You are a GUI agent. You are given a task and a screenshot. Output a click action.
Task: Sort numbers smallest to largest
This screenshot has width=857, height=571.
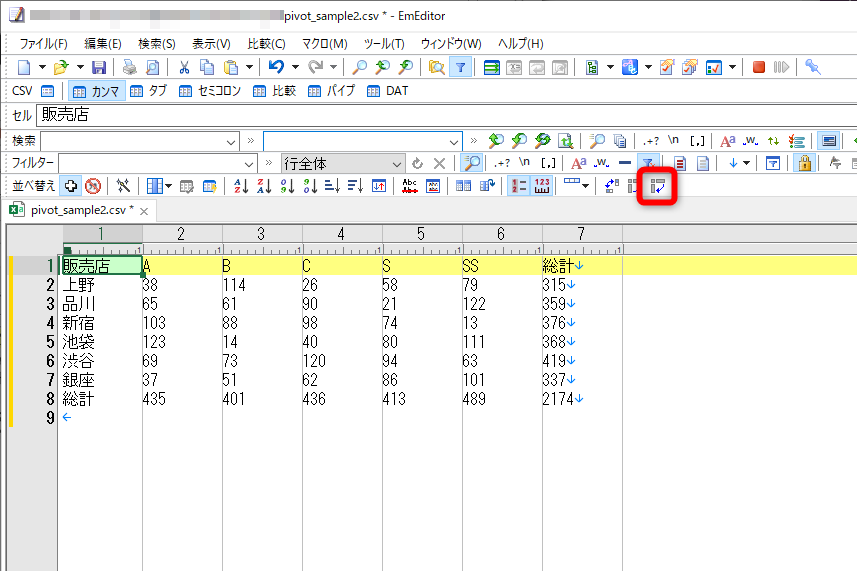(x=287, y=186)
